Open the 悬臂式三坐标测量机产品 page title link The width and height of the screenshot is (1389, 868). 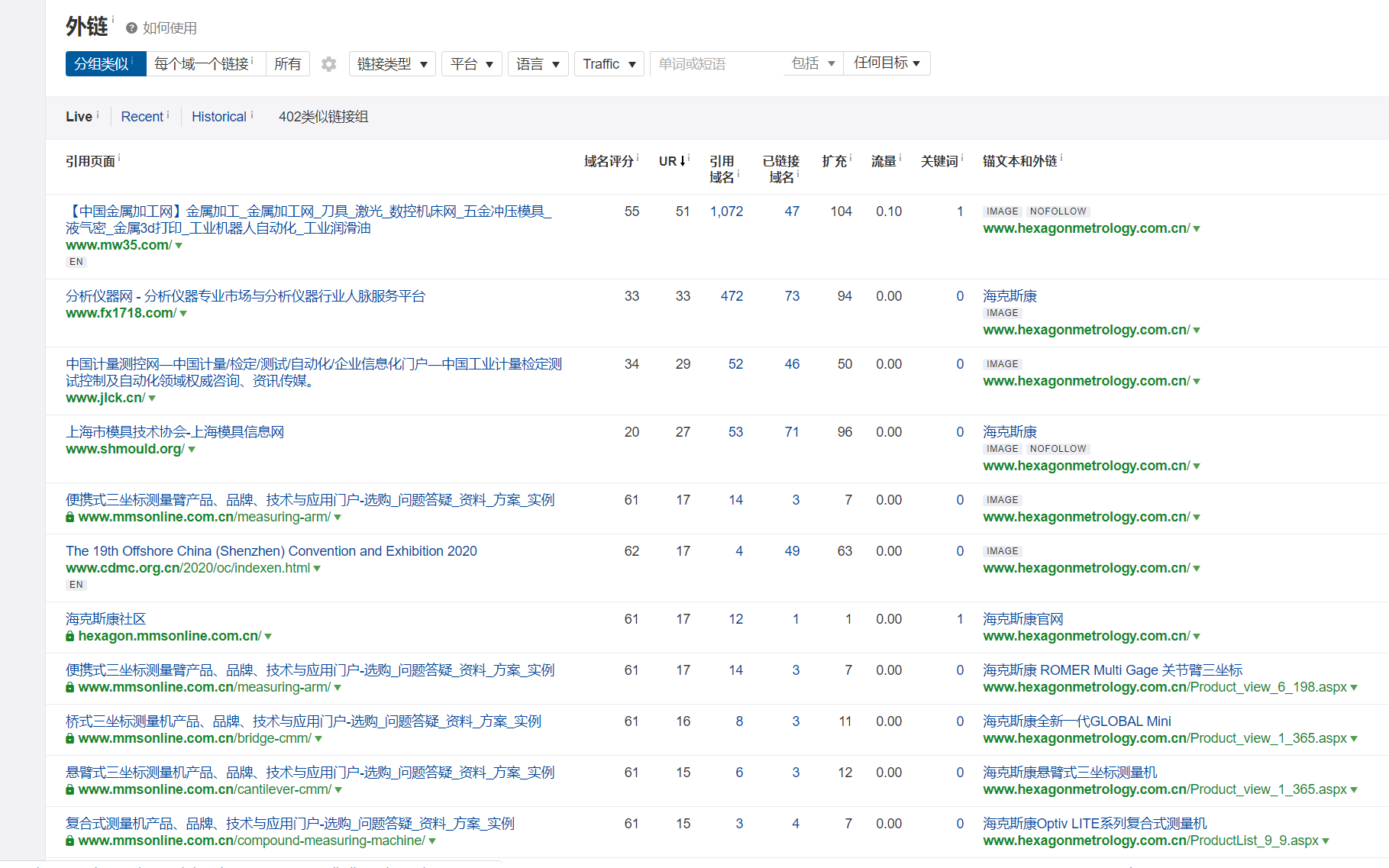[x=310, y=773]
